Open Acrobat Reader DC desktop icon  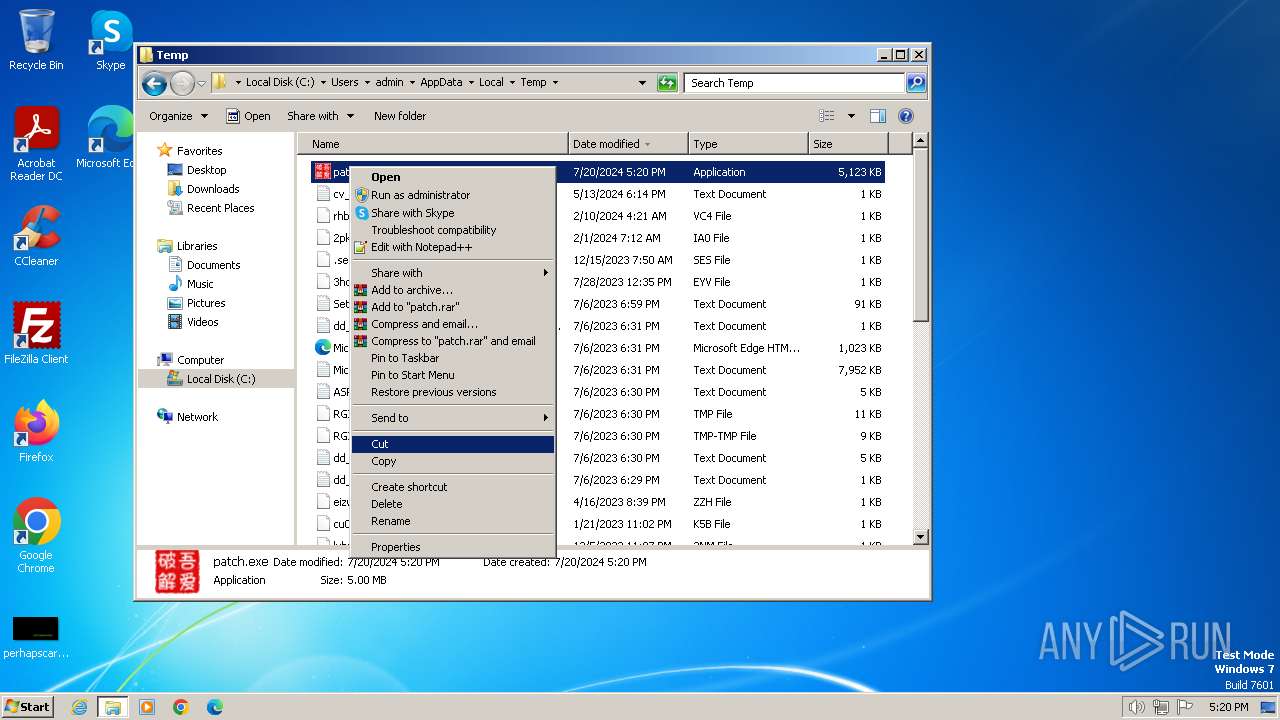point(36,144)
